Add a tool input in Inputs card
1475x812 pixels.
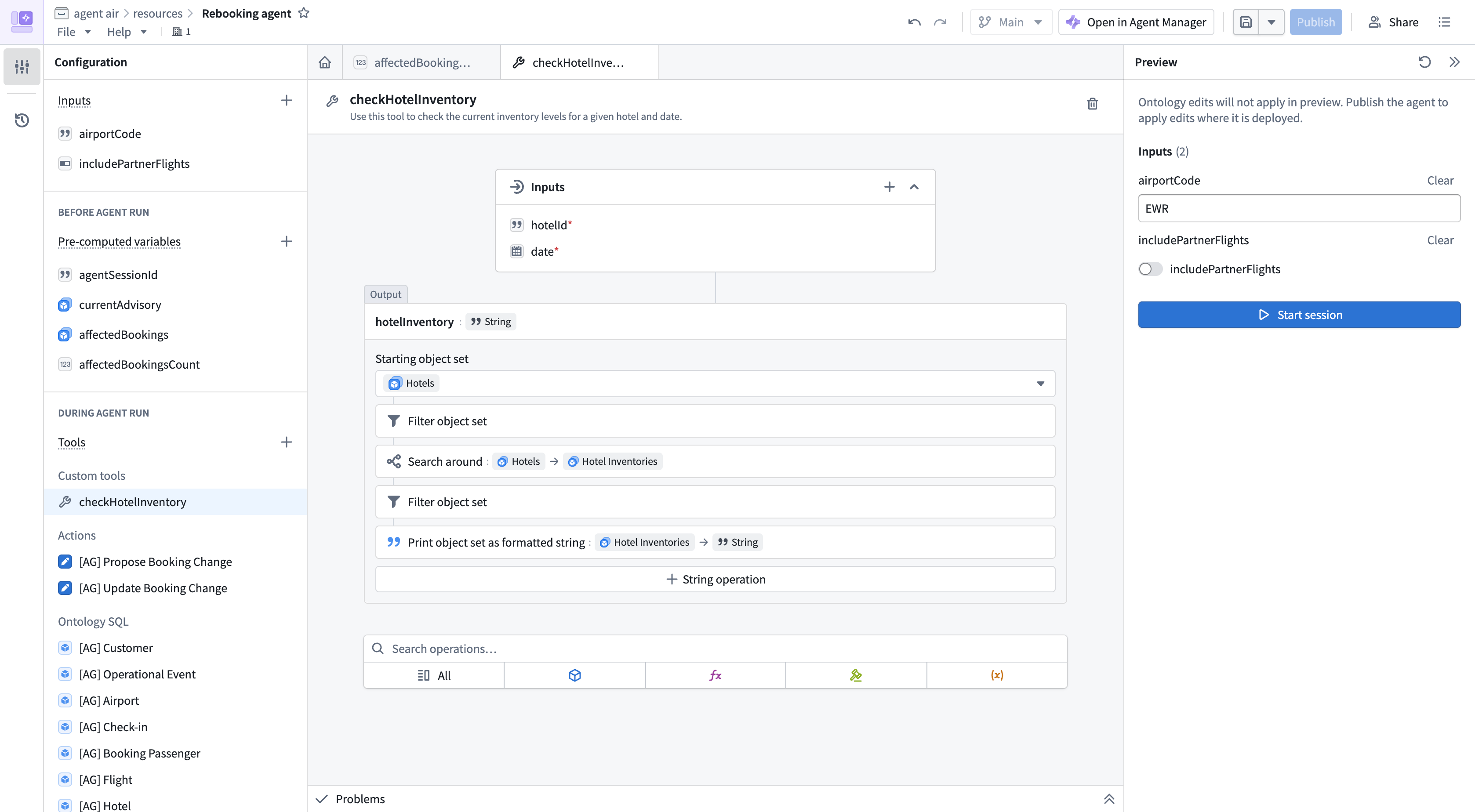889,187
